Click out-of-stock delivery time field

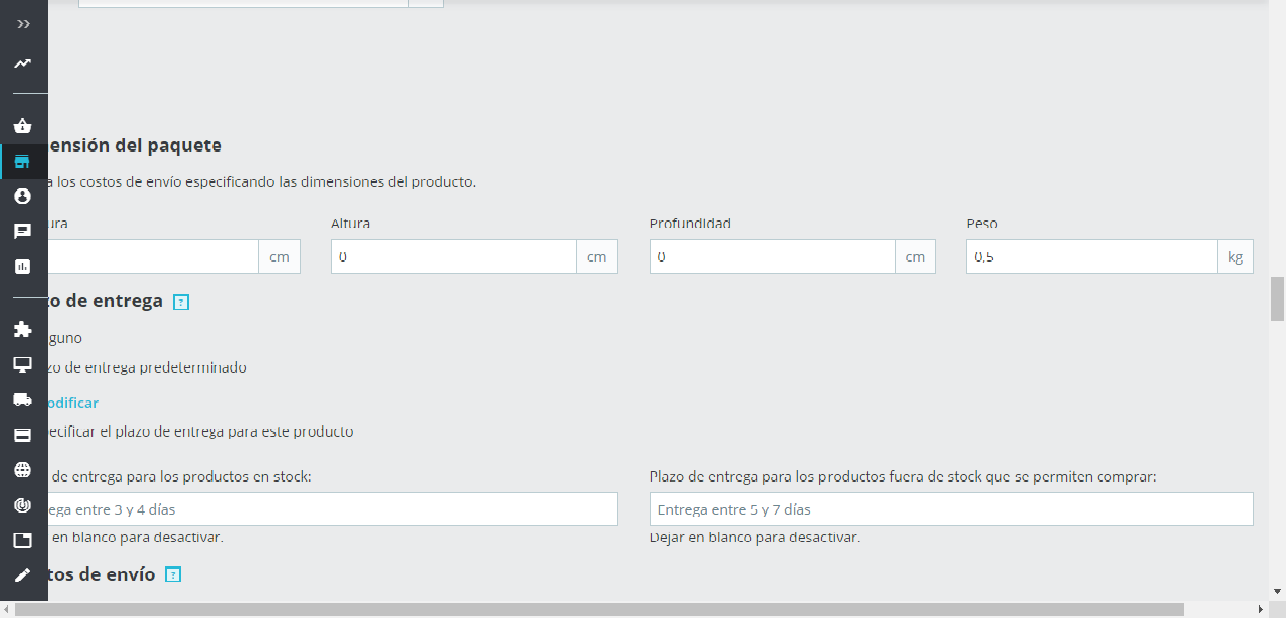tap(951, 509)
